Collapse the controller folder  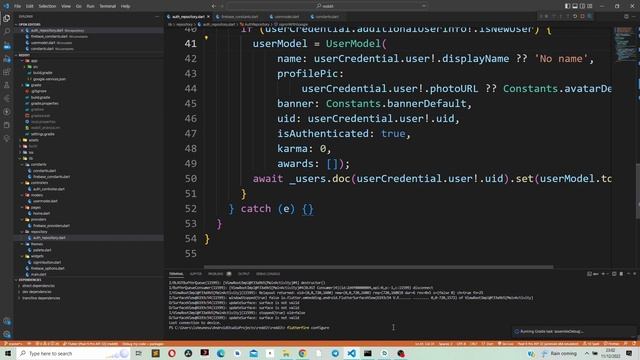point(40,183)
